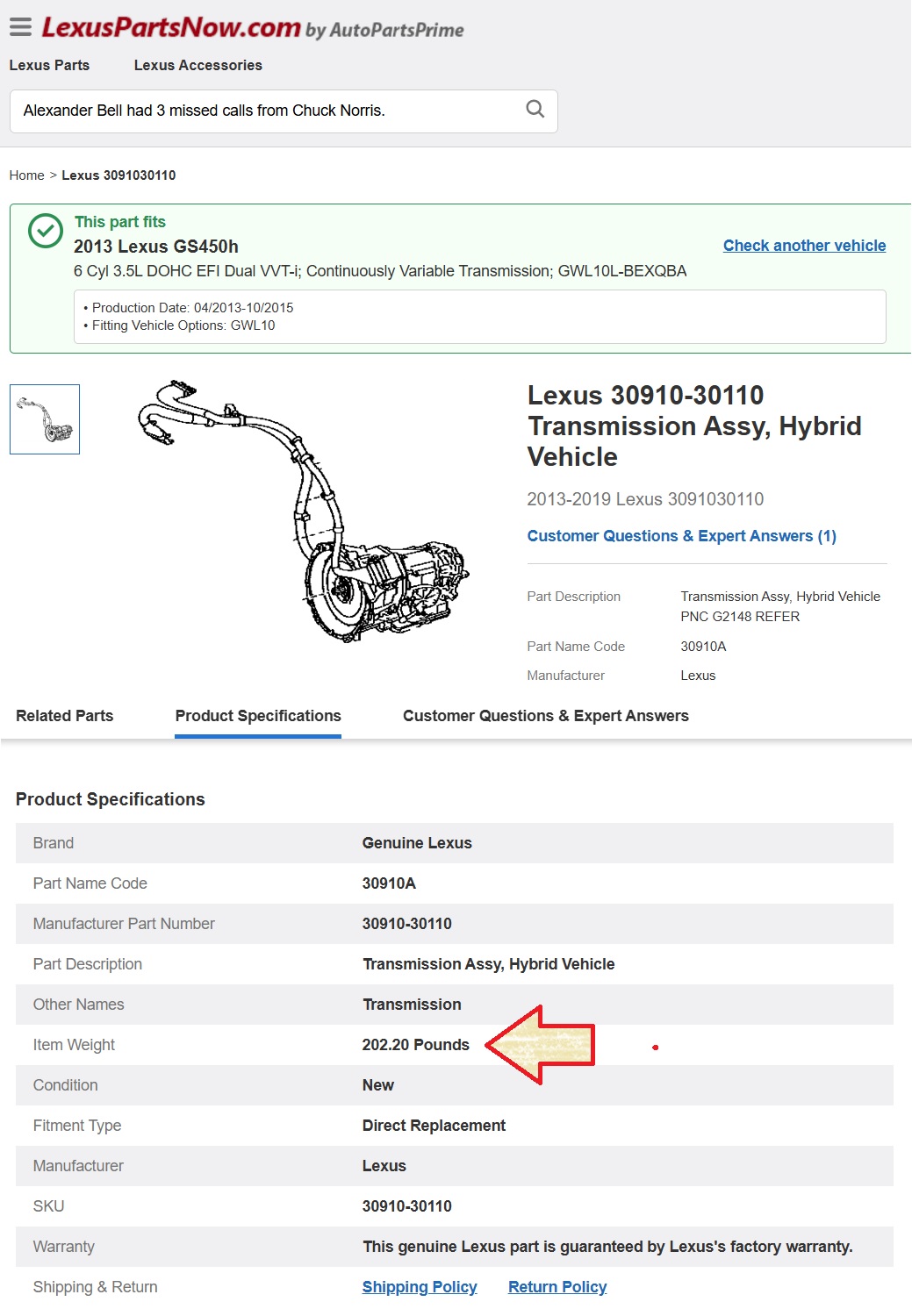The image size is (912, 1316).
Task: Click the red arrow pointing at Item Weight
Action: 542,1045
